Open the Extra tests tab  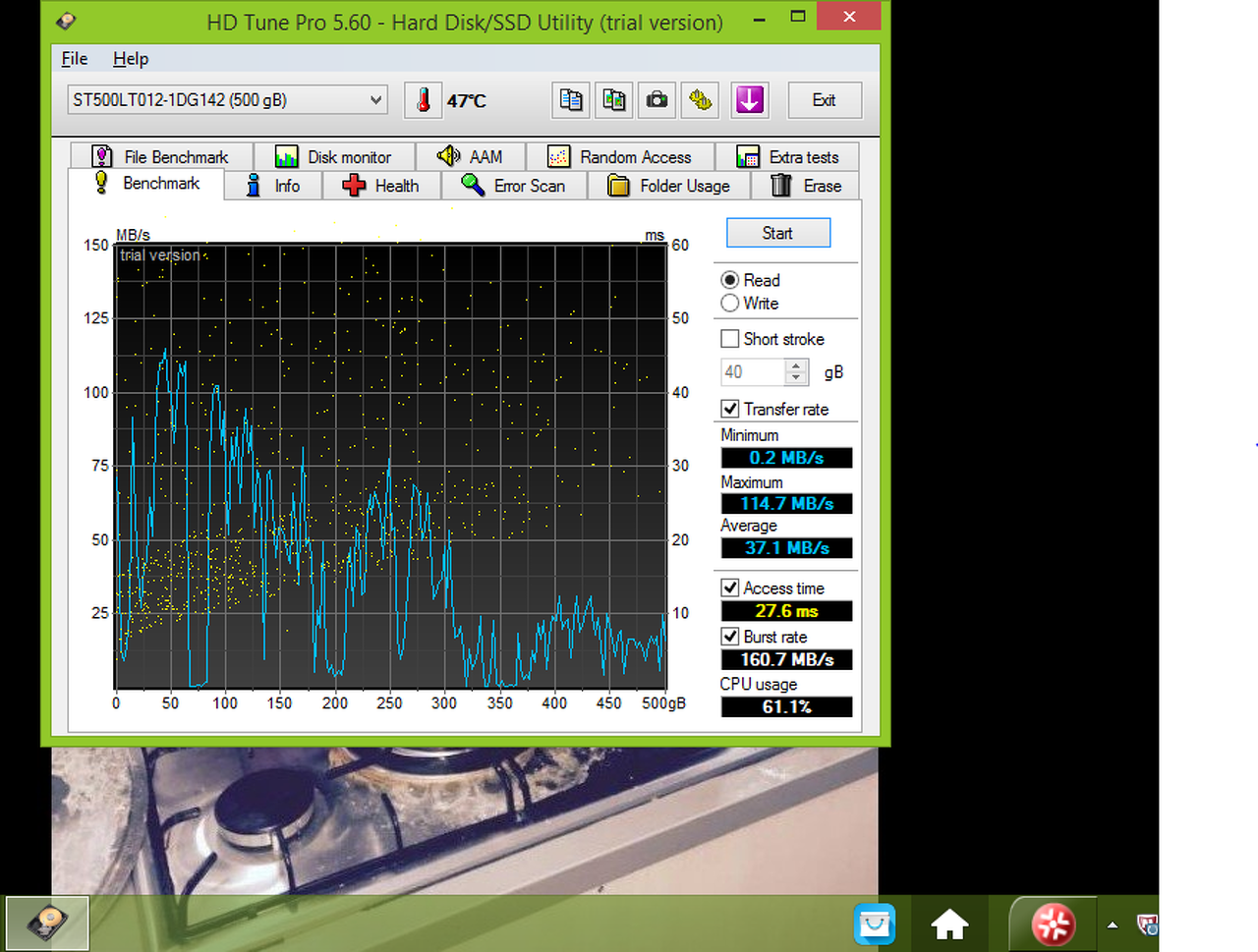[x=788, y=157]
